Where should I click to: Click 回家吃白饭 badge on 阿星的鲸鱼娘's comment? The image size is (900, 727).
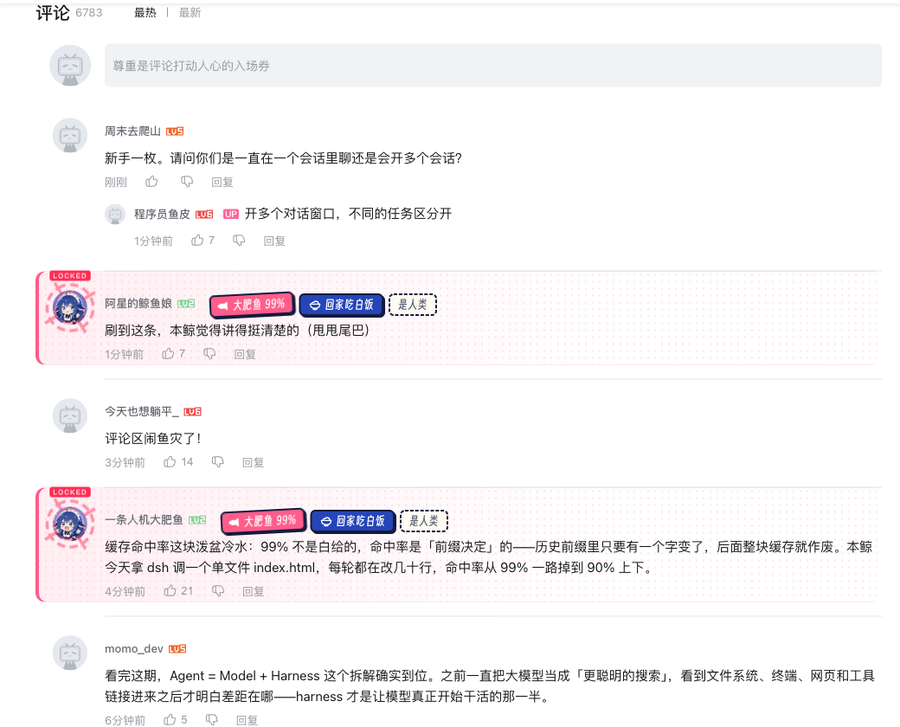[342, 305]
